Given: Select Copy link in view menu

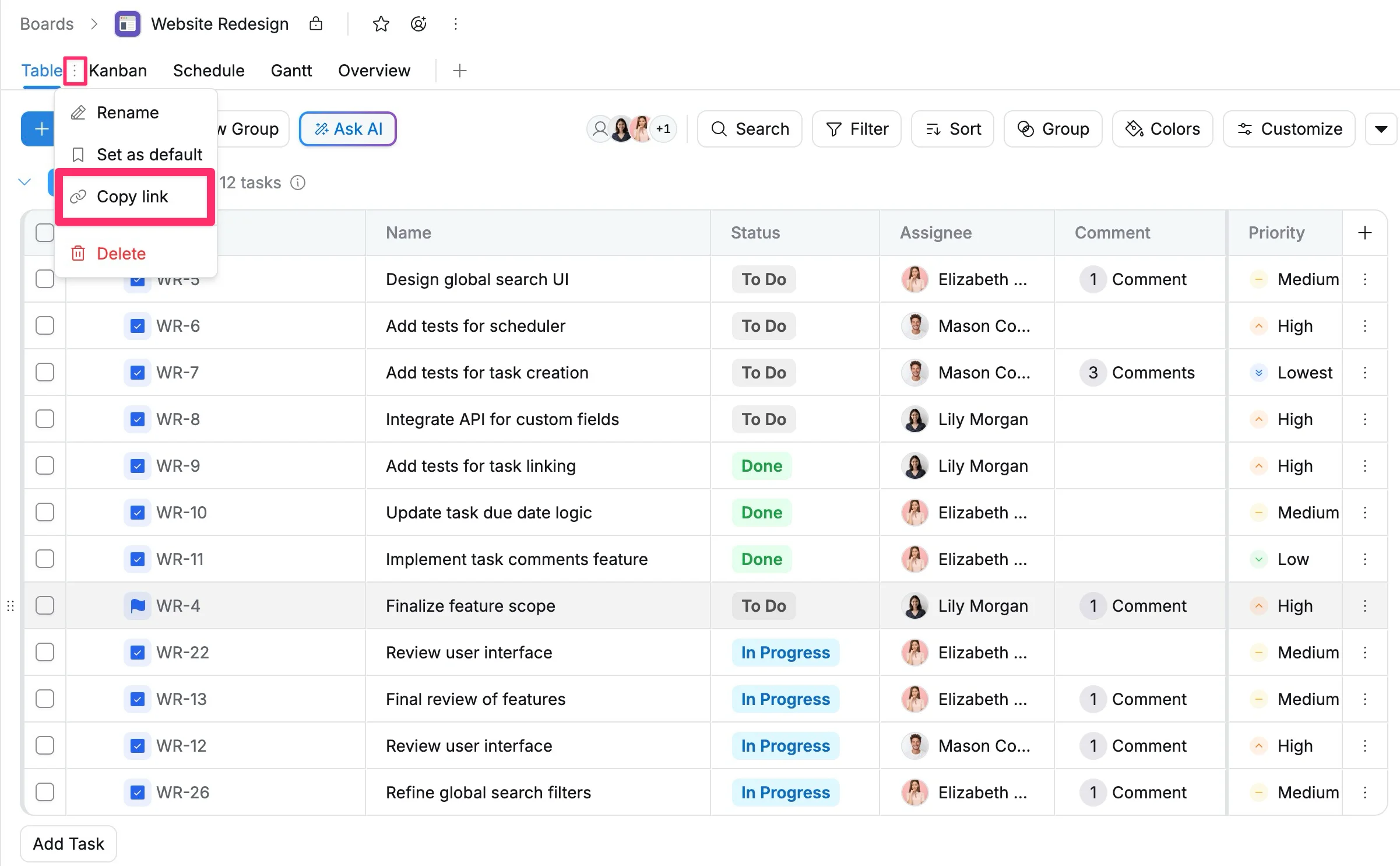Looking at the screenshot, I should (136, 197).
